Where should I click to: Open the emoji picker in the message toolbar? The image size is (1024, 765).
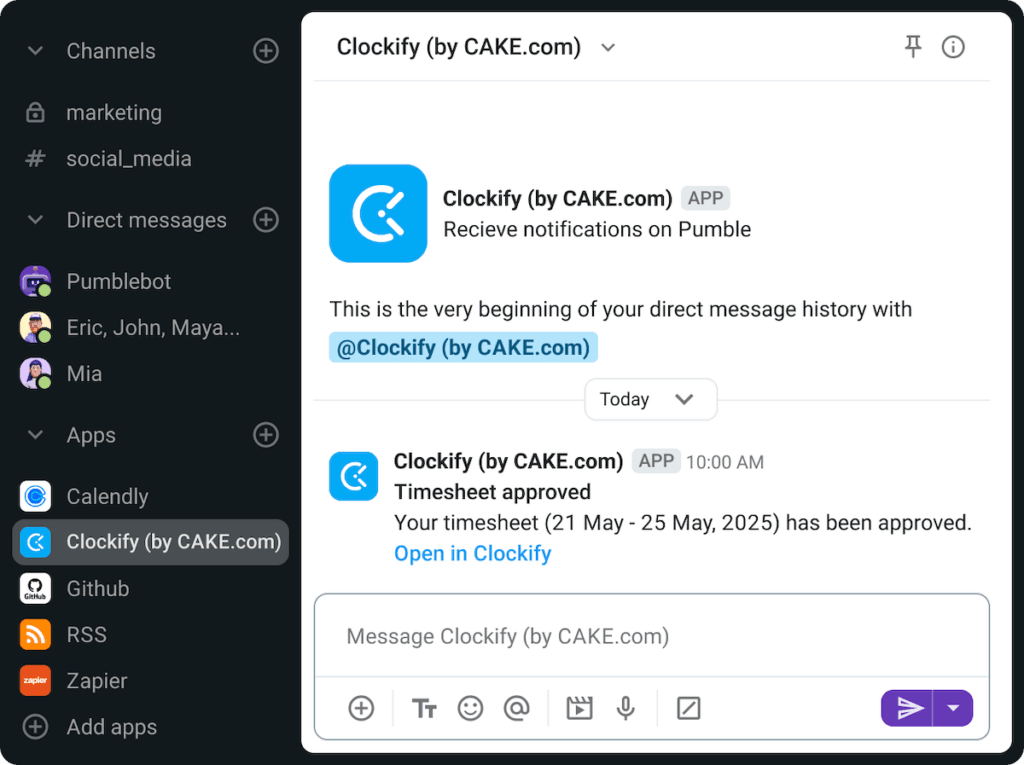pos(471,708)
